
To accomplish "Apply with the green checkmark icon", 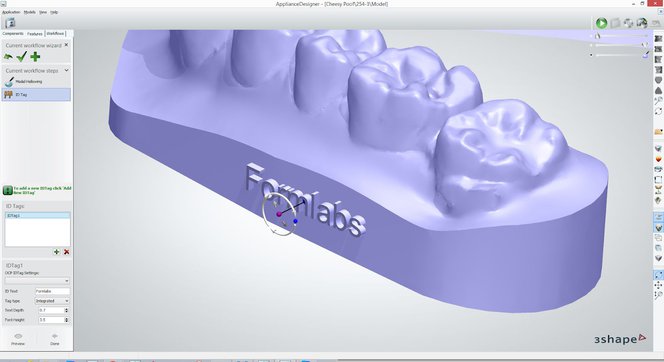I will pyautogui.click(x=22, y=56).
